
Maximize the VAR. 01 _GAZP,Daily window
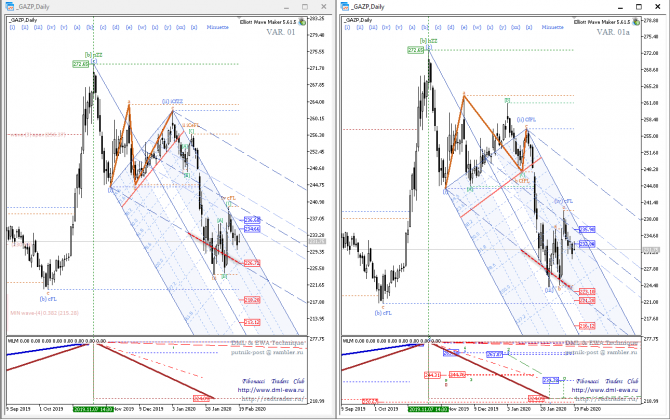[x=305, y=7]
